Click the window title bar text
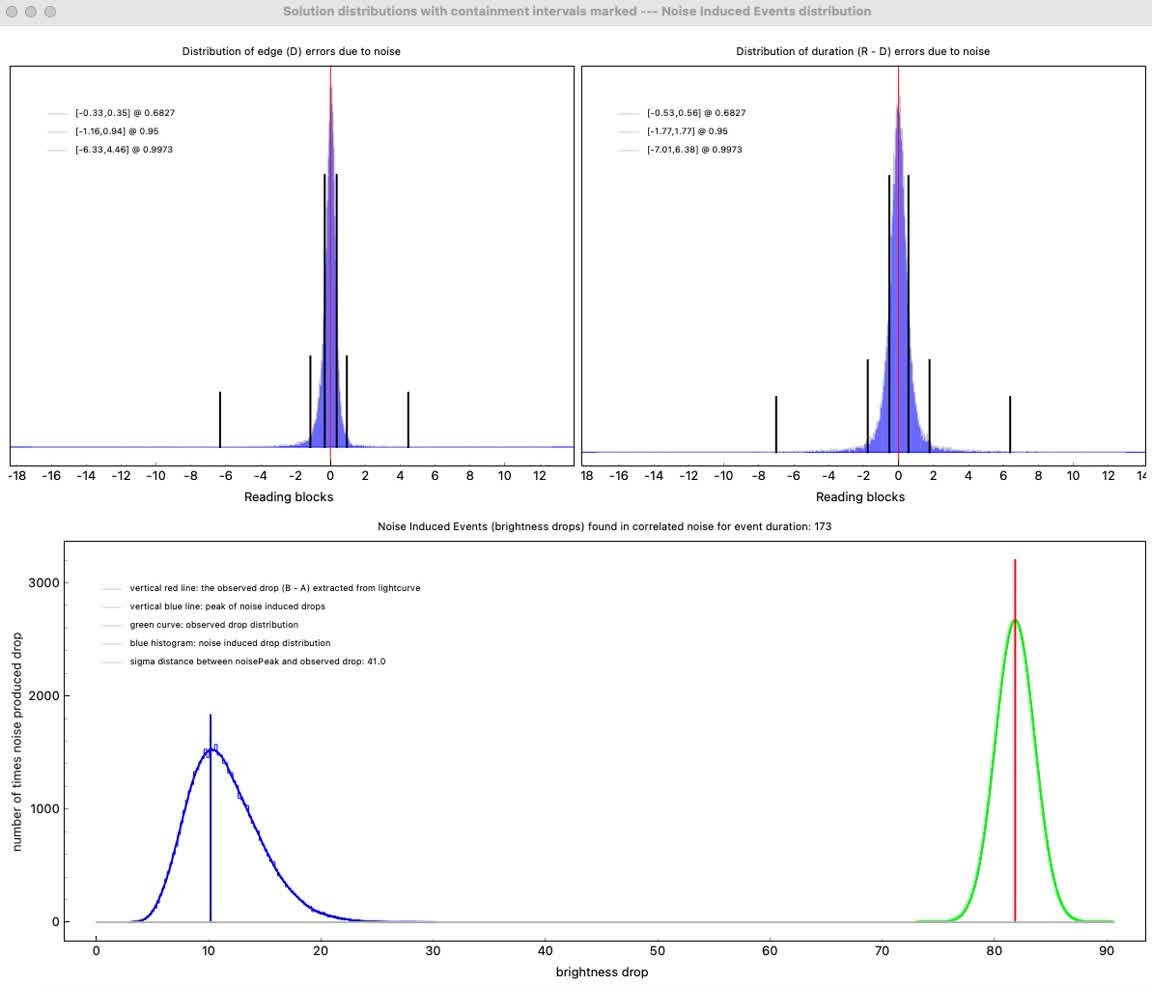The image size is (1152, 986). click(x=576, y=12)
